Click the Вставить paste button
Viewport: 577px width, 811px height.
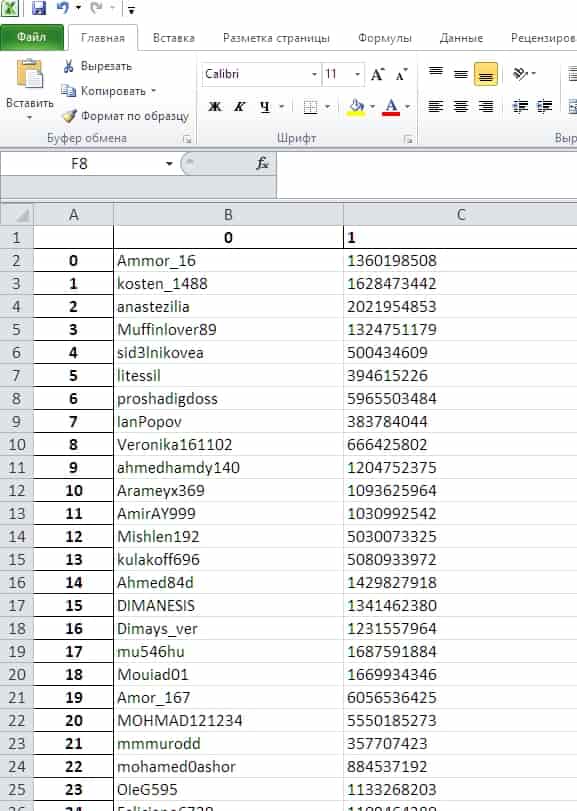pyautogui.click(x=29, y=89)
